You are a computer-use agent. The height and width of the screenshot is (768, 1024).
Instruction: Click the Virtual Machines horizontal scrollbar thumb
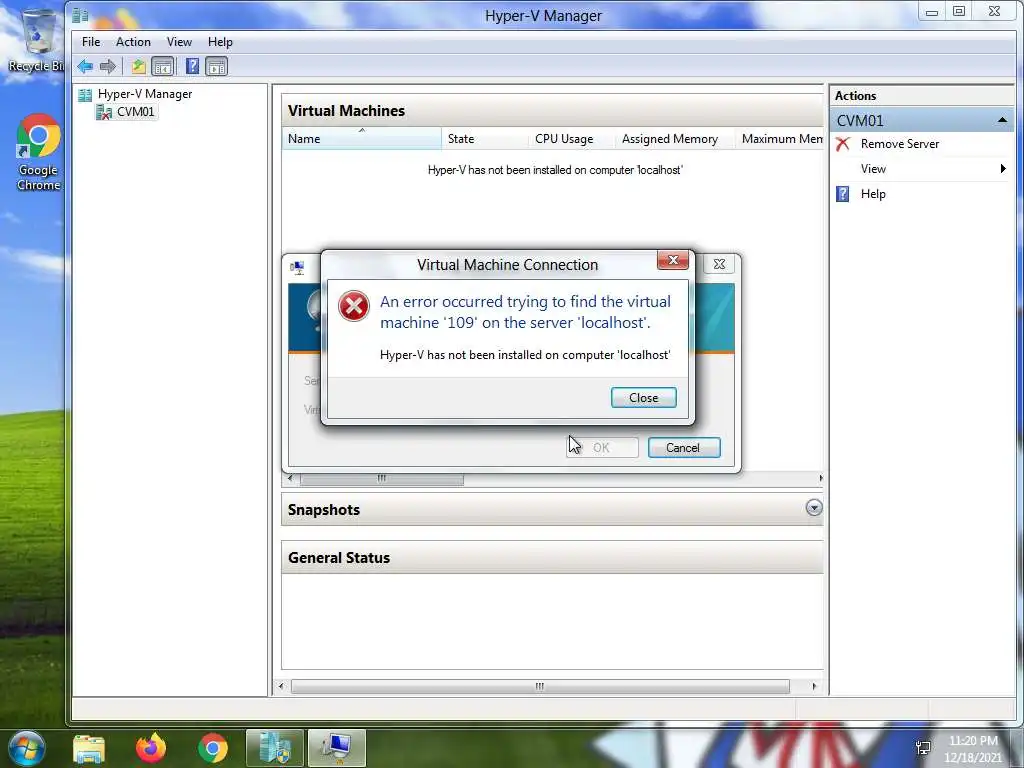381,479
